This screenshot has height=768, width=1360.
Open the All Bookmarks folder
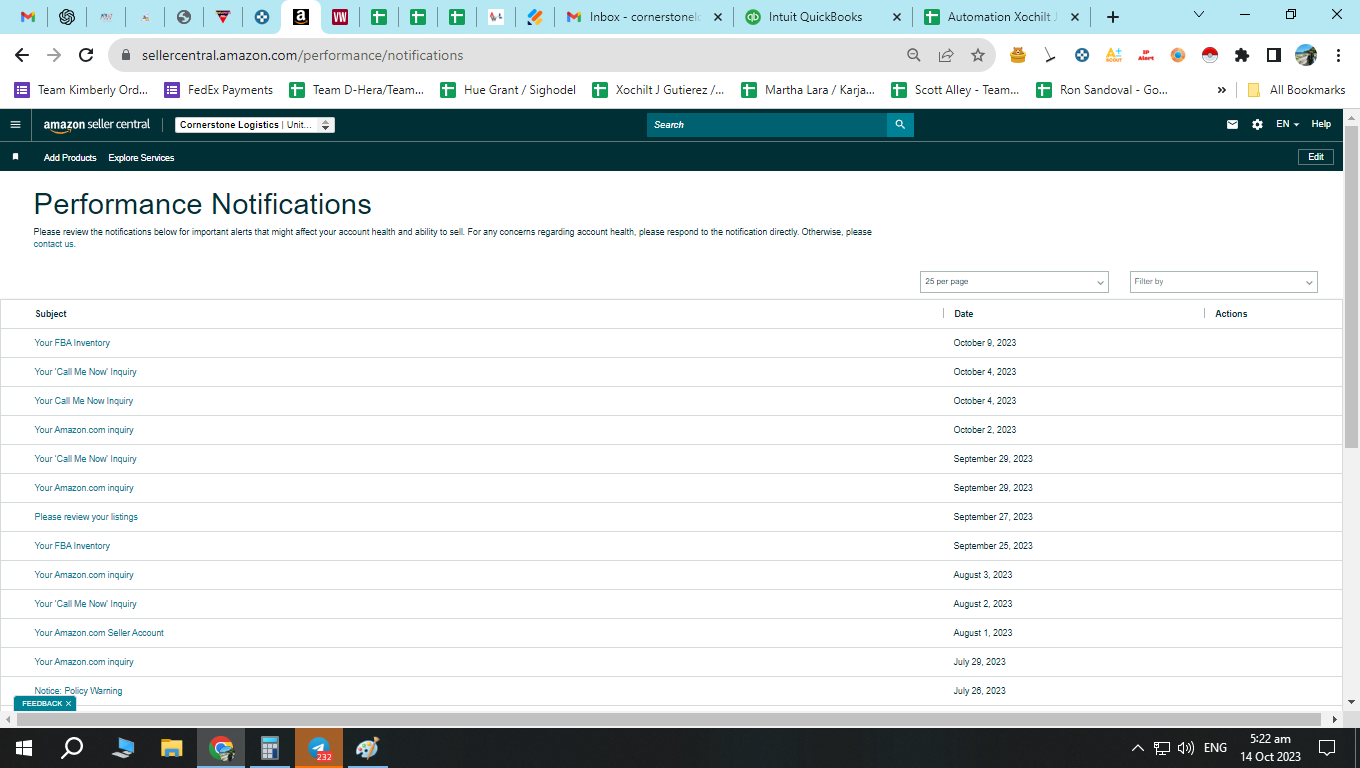click(1296, 90)
